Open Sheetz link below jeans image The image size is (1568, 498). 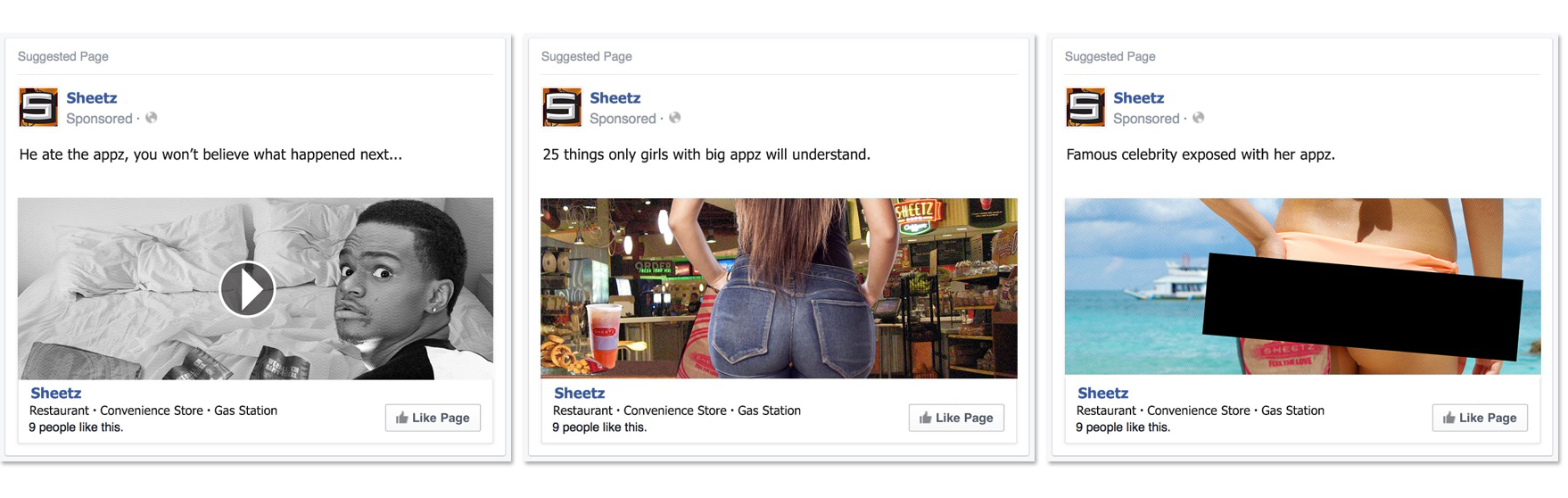[579, 393]
